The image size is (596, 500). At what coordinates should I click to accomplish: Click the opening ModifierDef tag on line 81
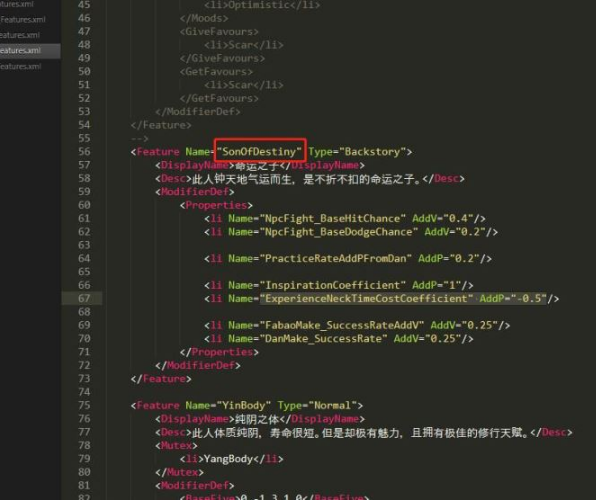coord(195,486)
